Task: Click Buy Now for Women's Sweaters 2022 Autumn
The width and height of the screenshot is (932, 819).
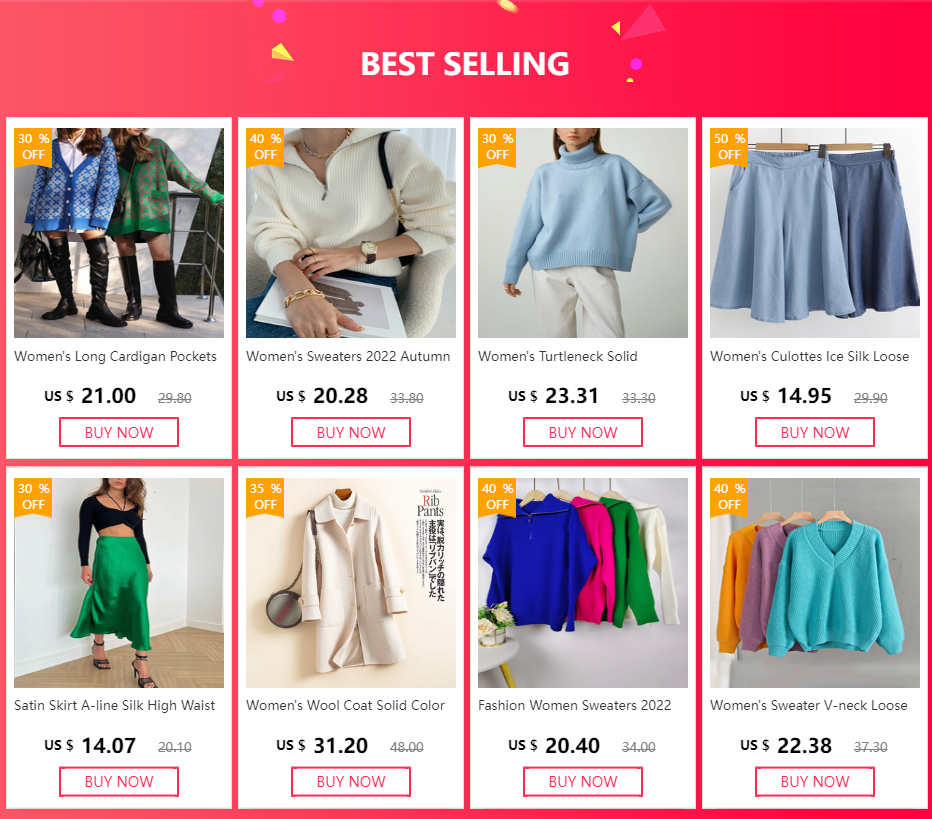Action: point(351,432)
